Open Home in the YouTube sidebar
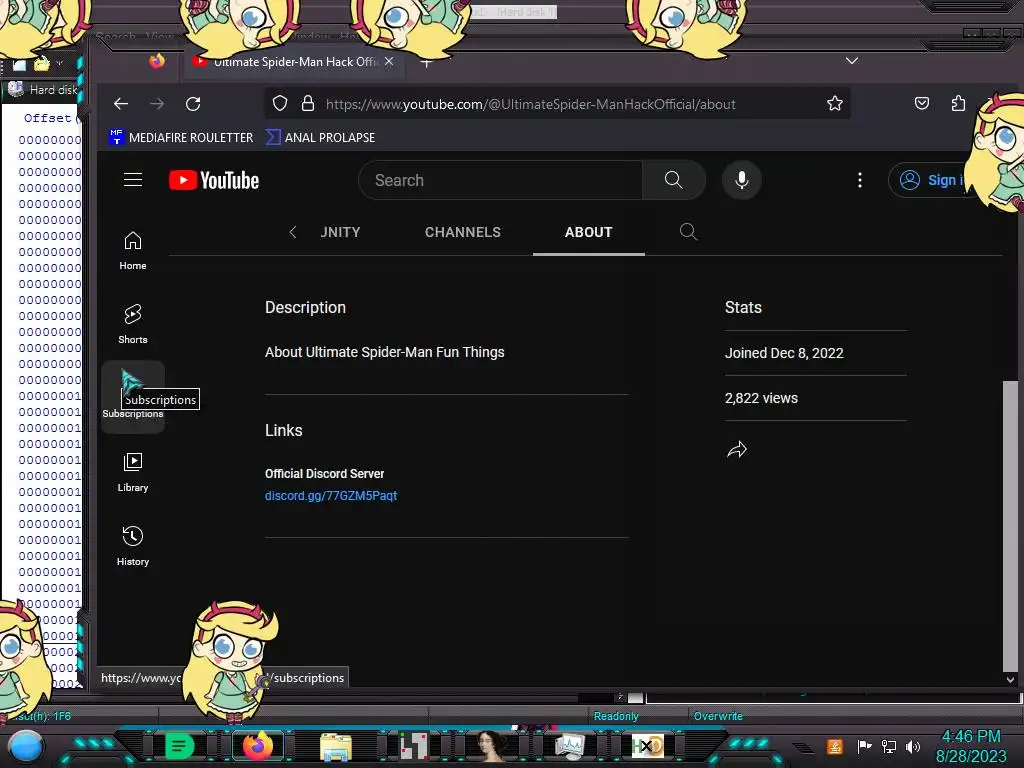The image size is (1024, 768). pos(133,251)
